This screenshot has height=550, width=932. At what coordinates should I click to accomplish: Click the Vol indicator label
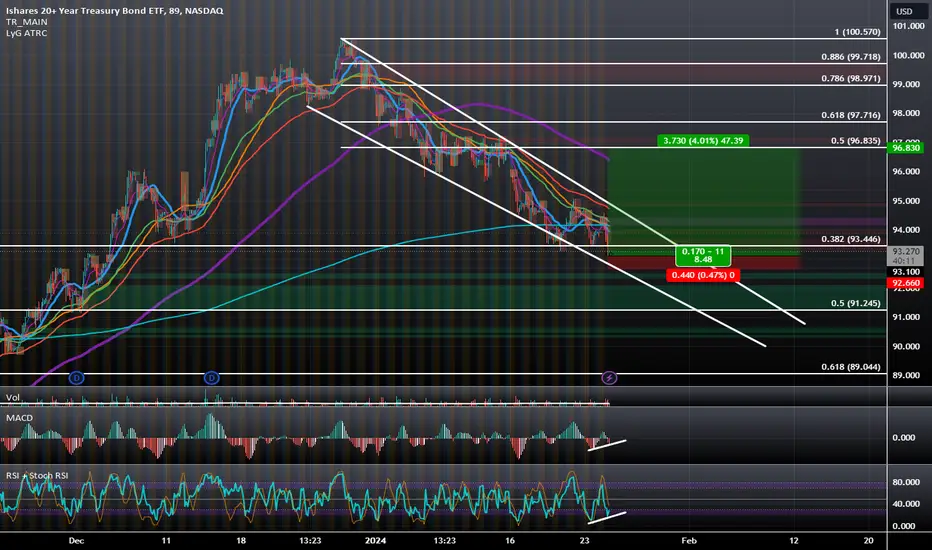(x=13, y=397)
